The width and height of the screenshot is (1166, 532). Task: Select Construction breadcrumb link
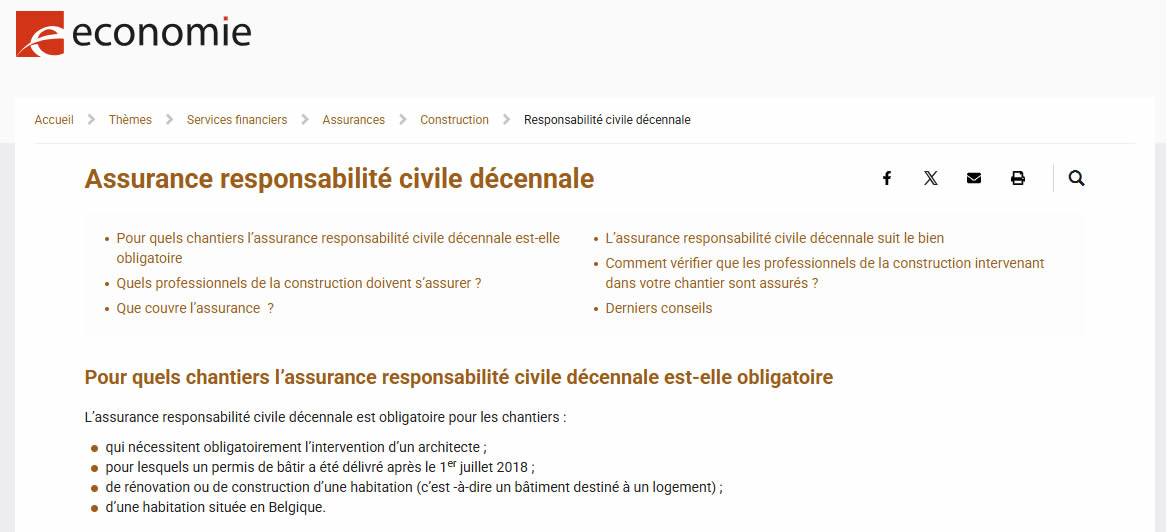[x=454, y=120]
